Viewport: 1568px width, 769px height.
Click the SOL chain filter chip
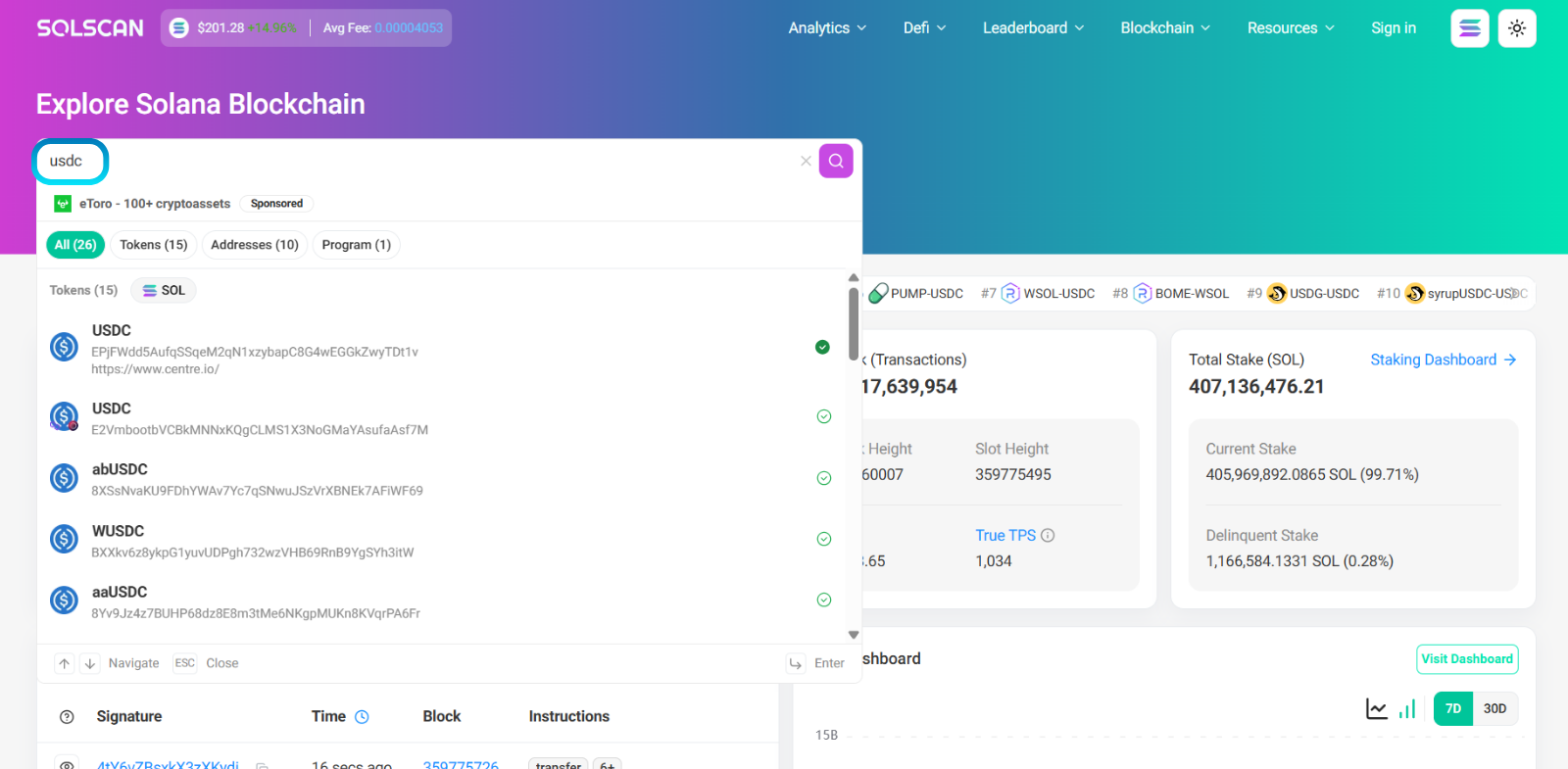pos(164,291)
